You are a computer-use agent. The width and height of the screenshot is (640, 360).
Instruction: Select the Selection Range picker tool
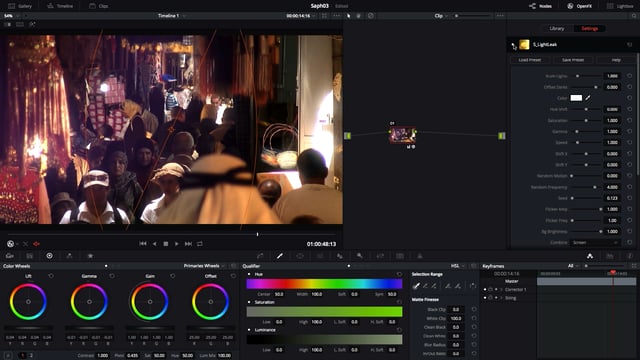416,286
